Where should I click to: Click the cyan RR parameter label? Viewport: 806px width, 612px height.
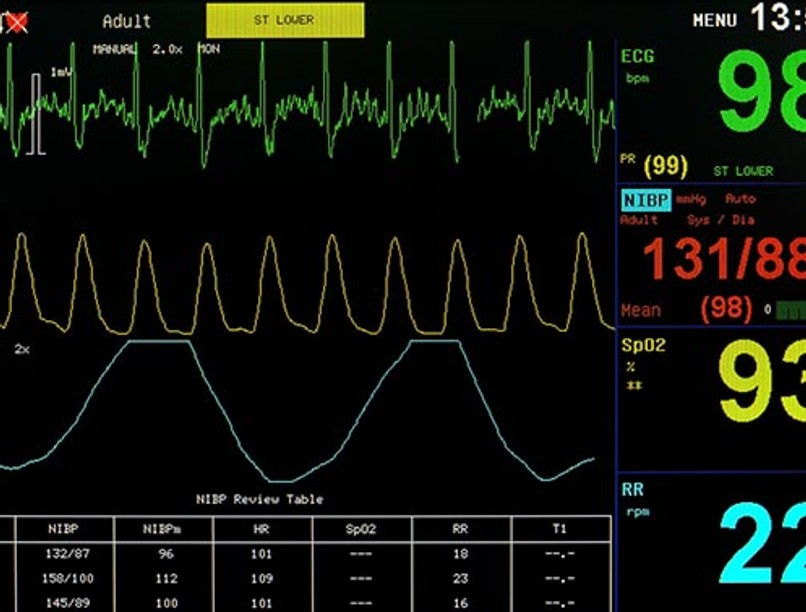(632, 490)
